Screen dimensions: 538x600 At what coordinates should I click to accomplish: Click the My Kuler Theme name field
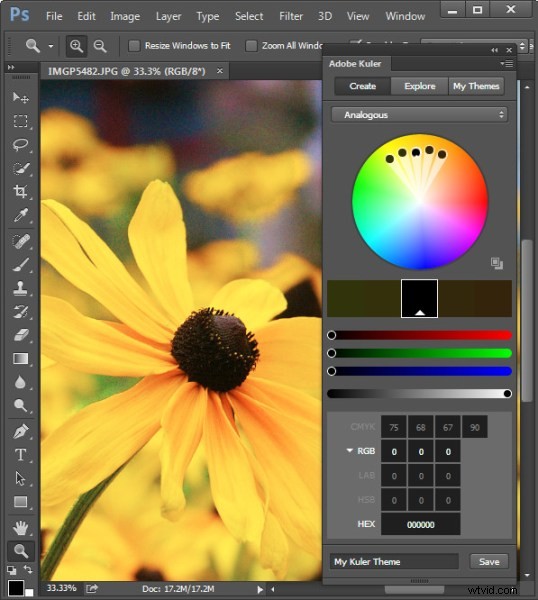394,561
